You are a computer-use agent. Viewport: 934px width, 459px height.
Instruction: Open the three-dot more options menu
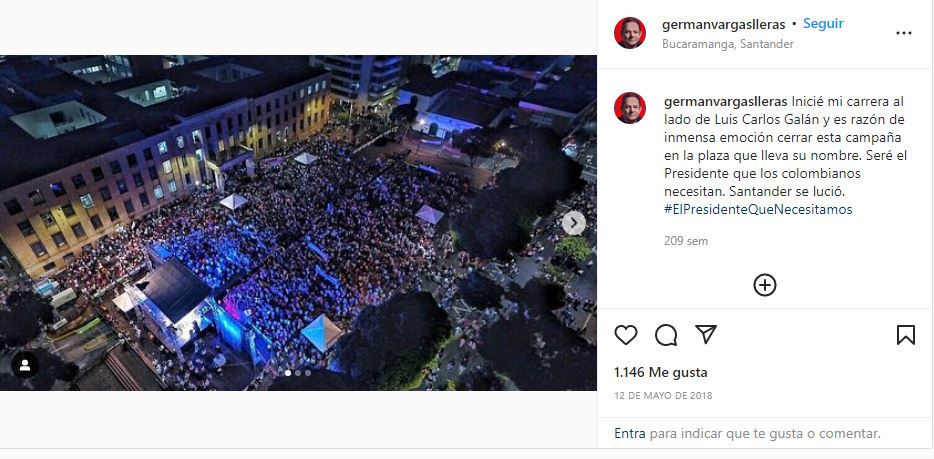coord(904,33)
